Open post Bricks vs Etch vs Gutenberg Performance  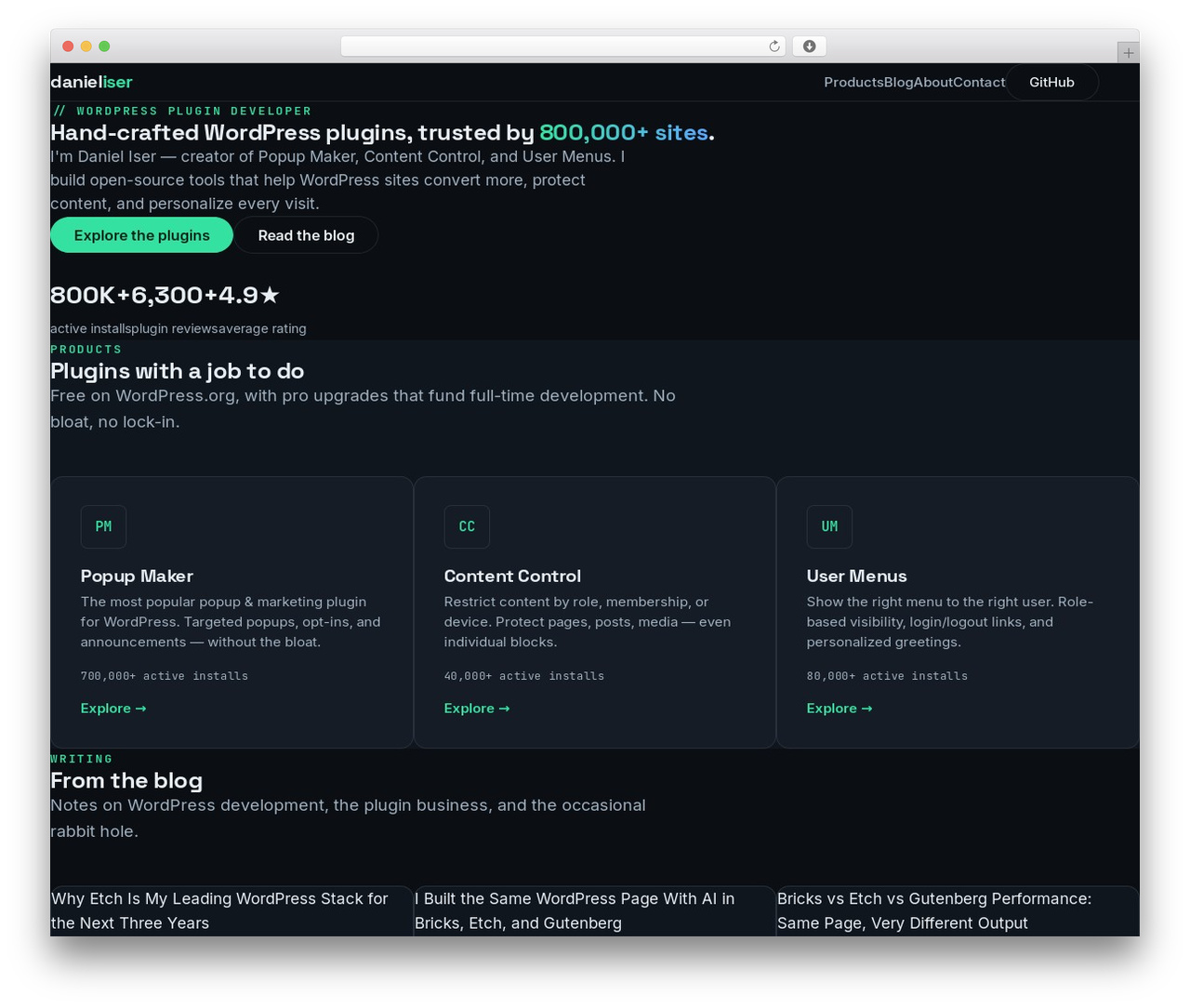pyautogui.click(x=934, y=910)
